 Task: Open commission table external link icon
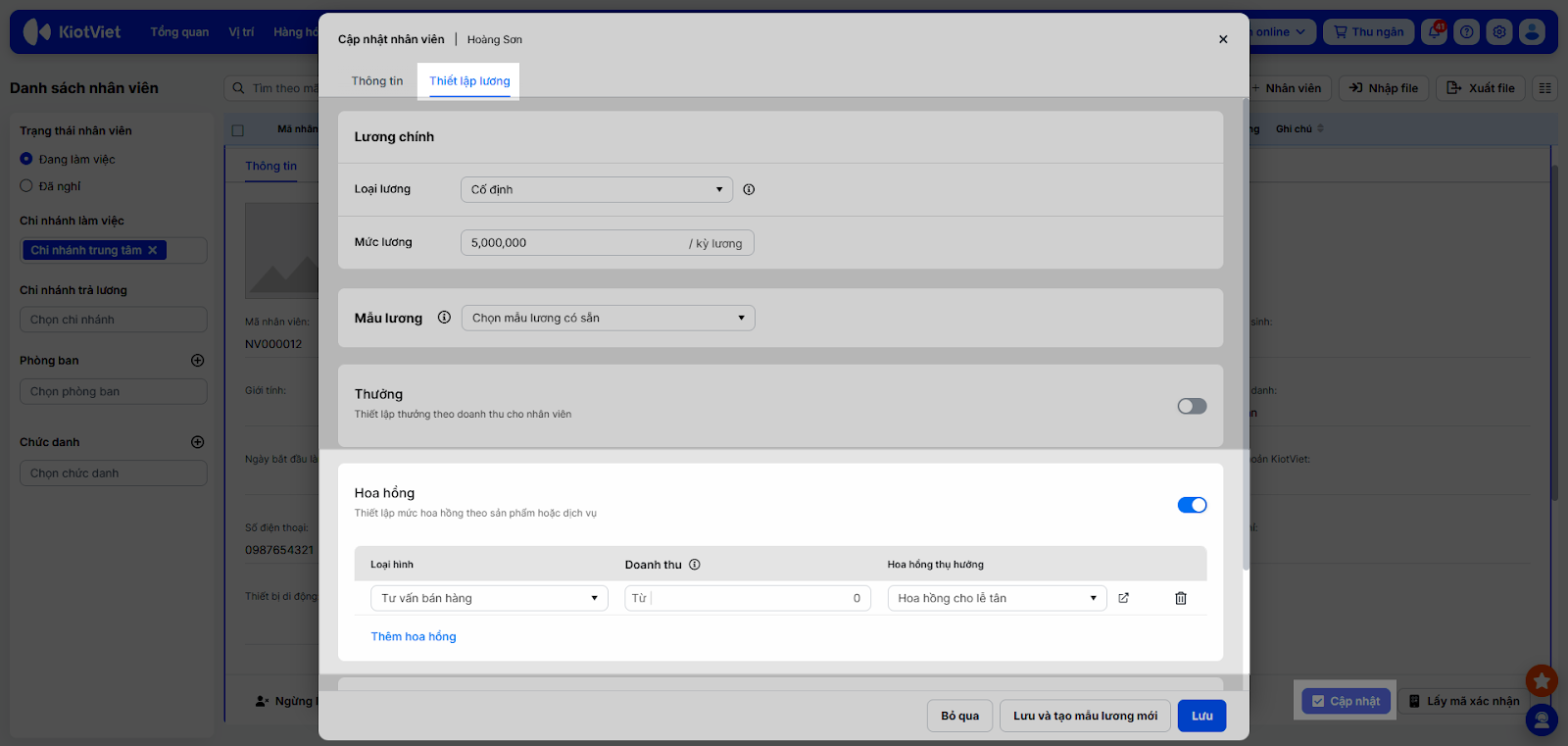[x=1124, y=598]
